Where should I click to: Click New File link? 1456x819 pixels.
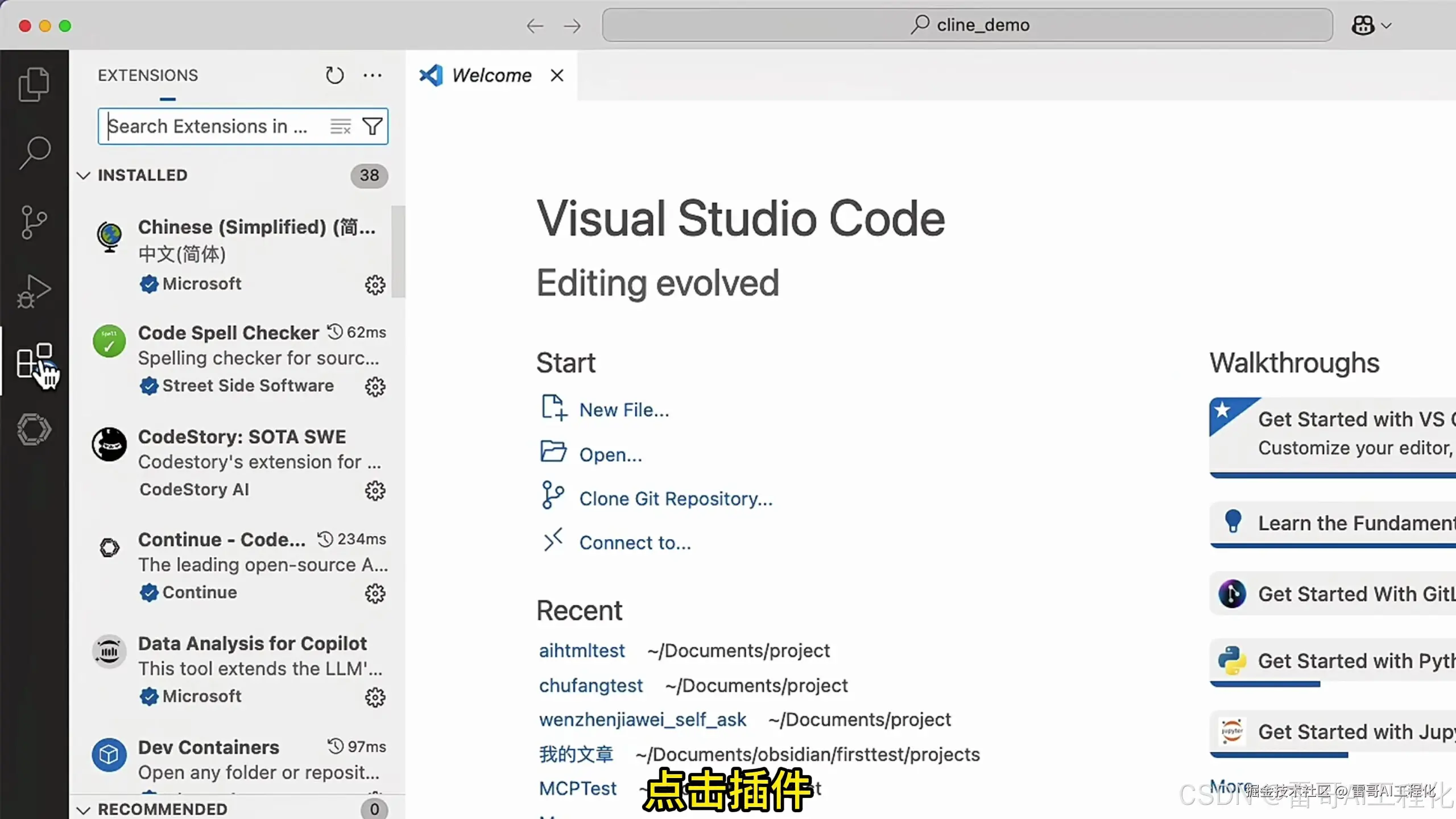(x=623, y=409)
